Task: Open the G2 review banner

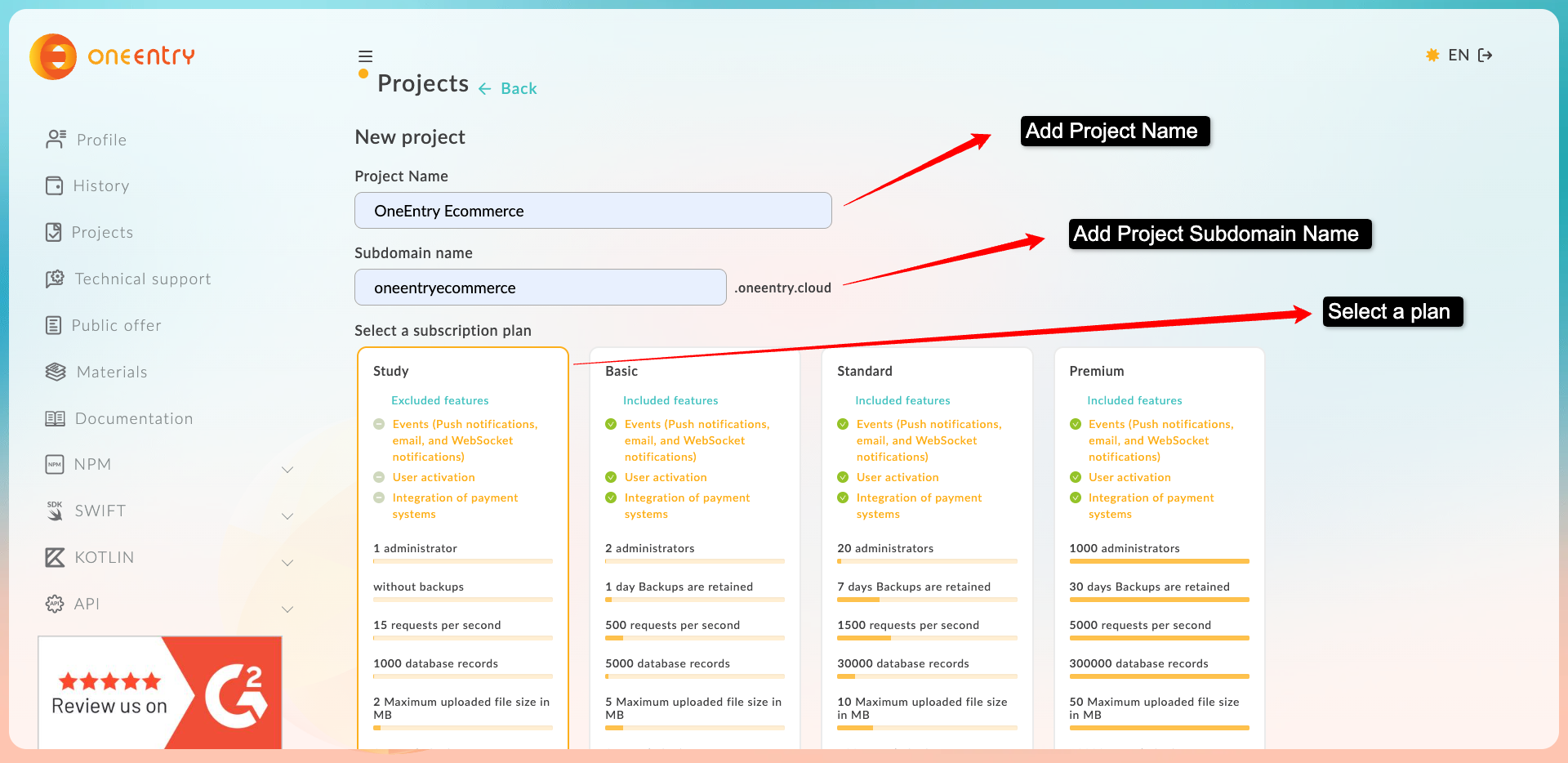Action: tap(160, 693)
